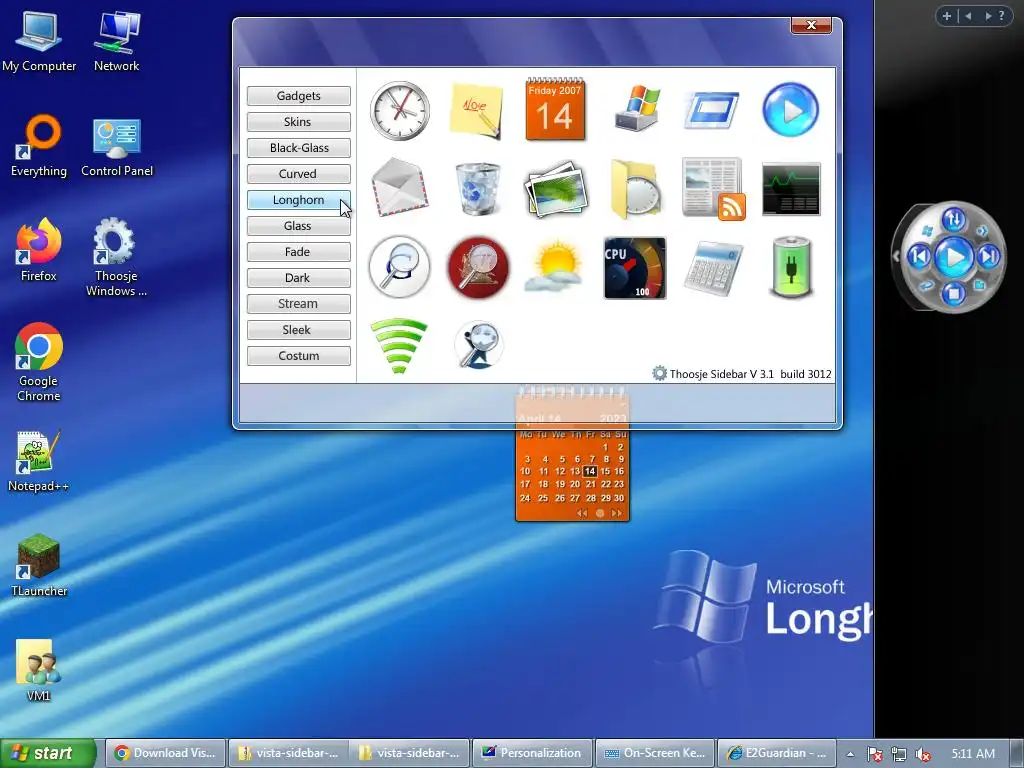Pick the Windows flag drive gadget icon

pos(637,109)
